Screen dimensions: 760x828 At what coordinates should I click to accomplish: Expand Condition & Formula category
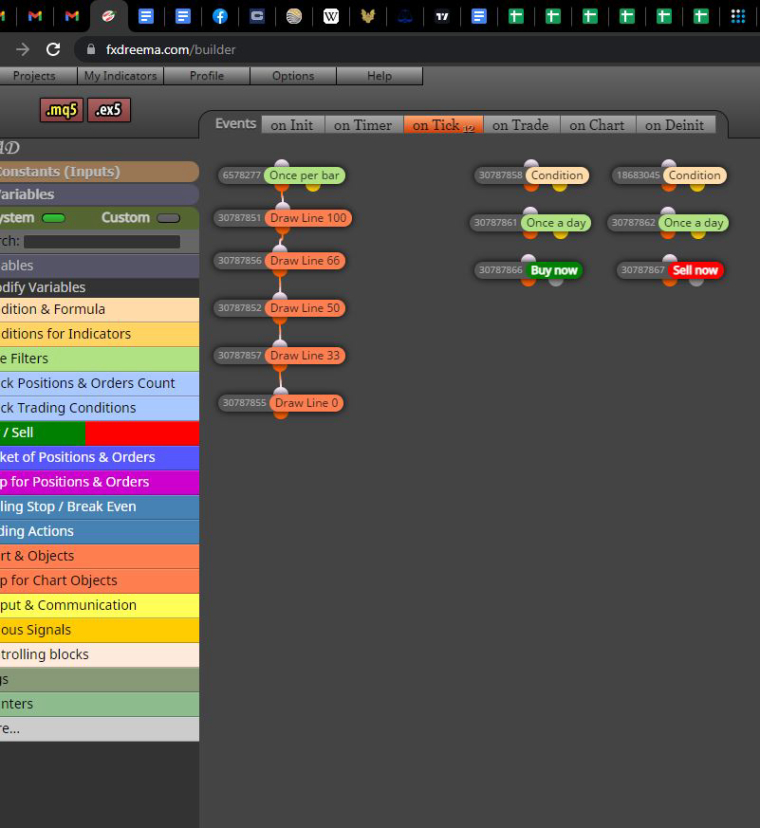(x=99, y=309)
